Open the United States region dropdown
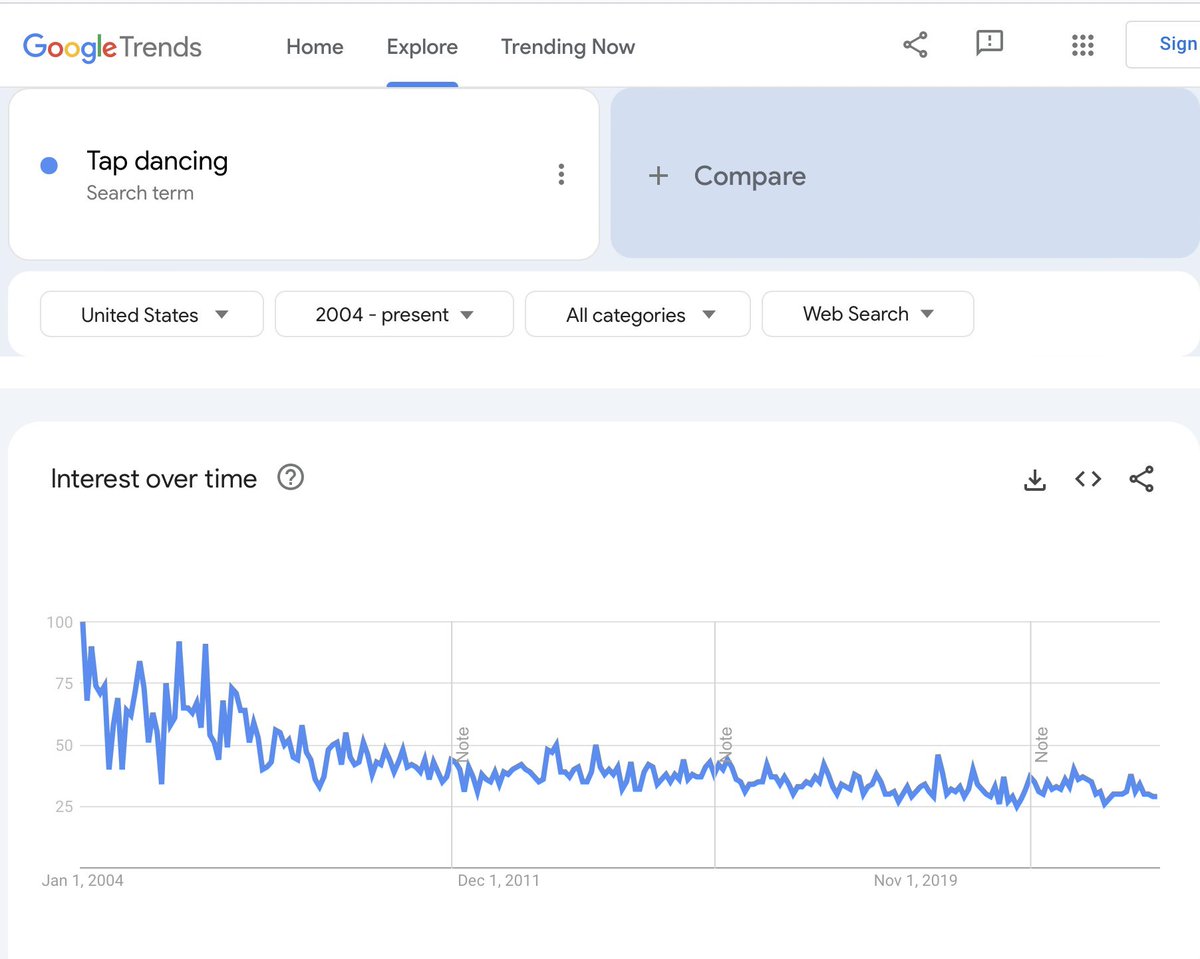This screenshot has width=1200, height=959. coord(151,314)
